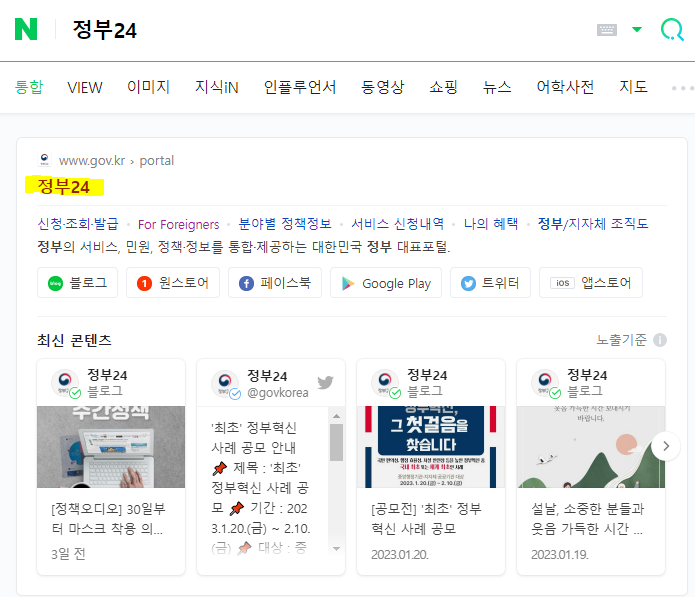
Task: Click the 3일 전 timestamp
Action: pos(68,554)
